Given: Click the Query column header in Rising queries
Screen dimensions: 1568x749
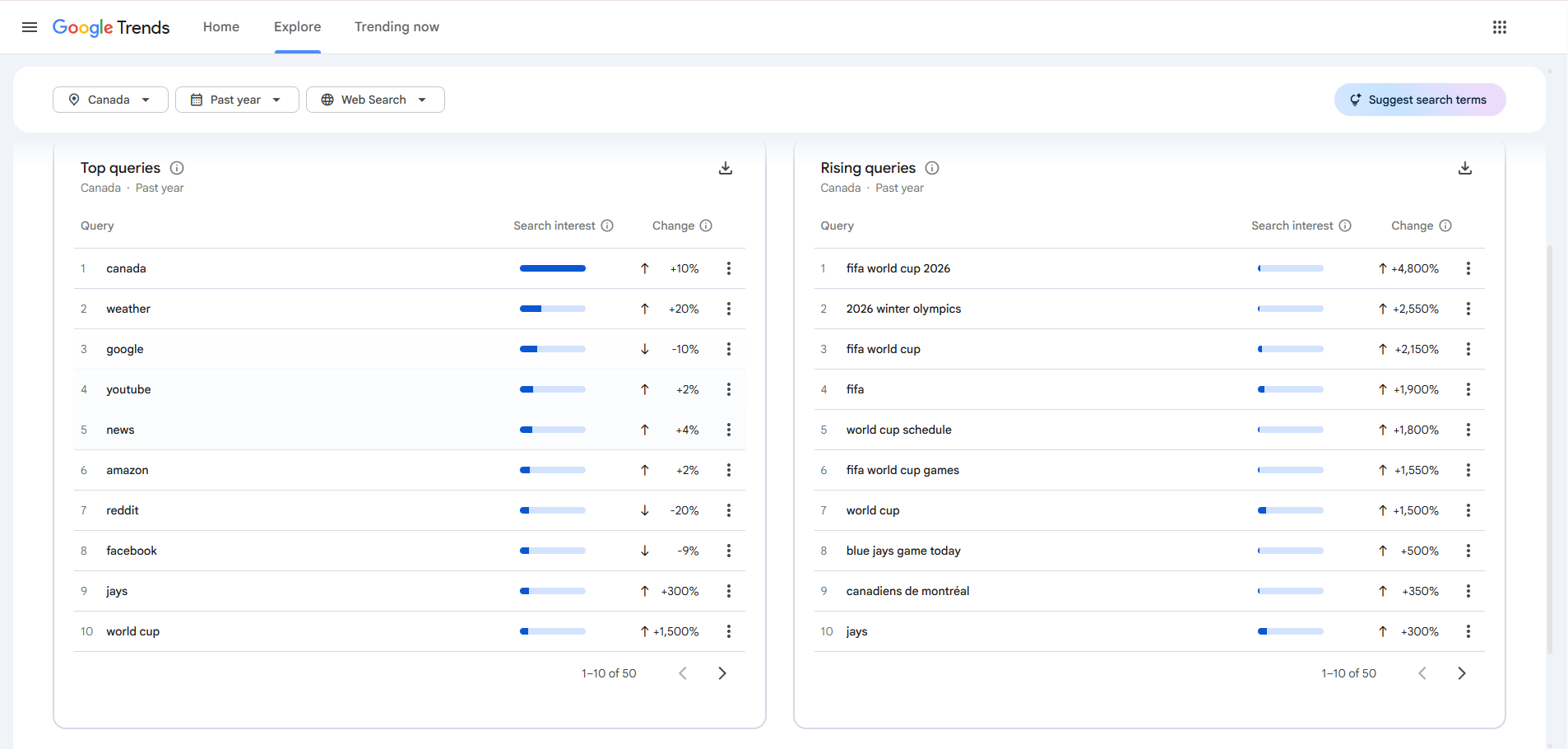Looking at the screenshot, I should (x=837, y=226).
